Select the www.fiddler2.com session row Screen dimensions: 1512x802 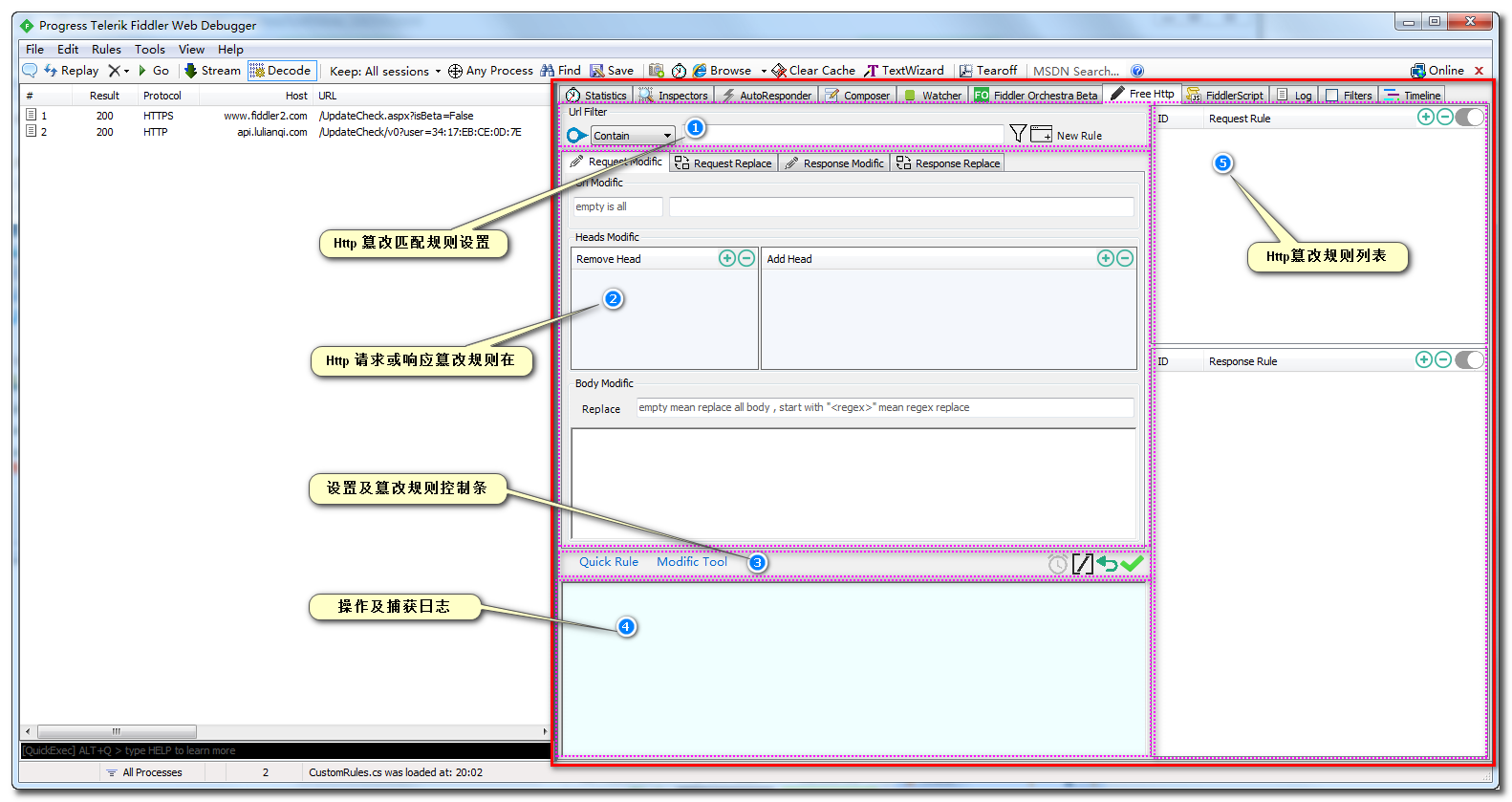285,116
